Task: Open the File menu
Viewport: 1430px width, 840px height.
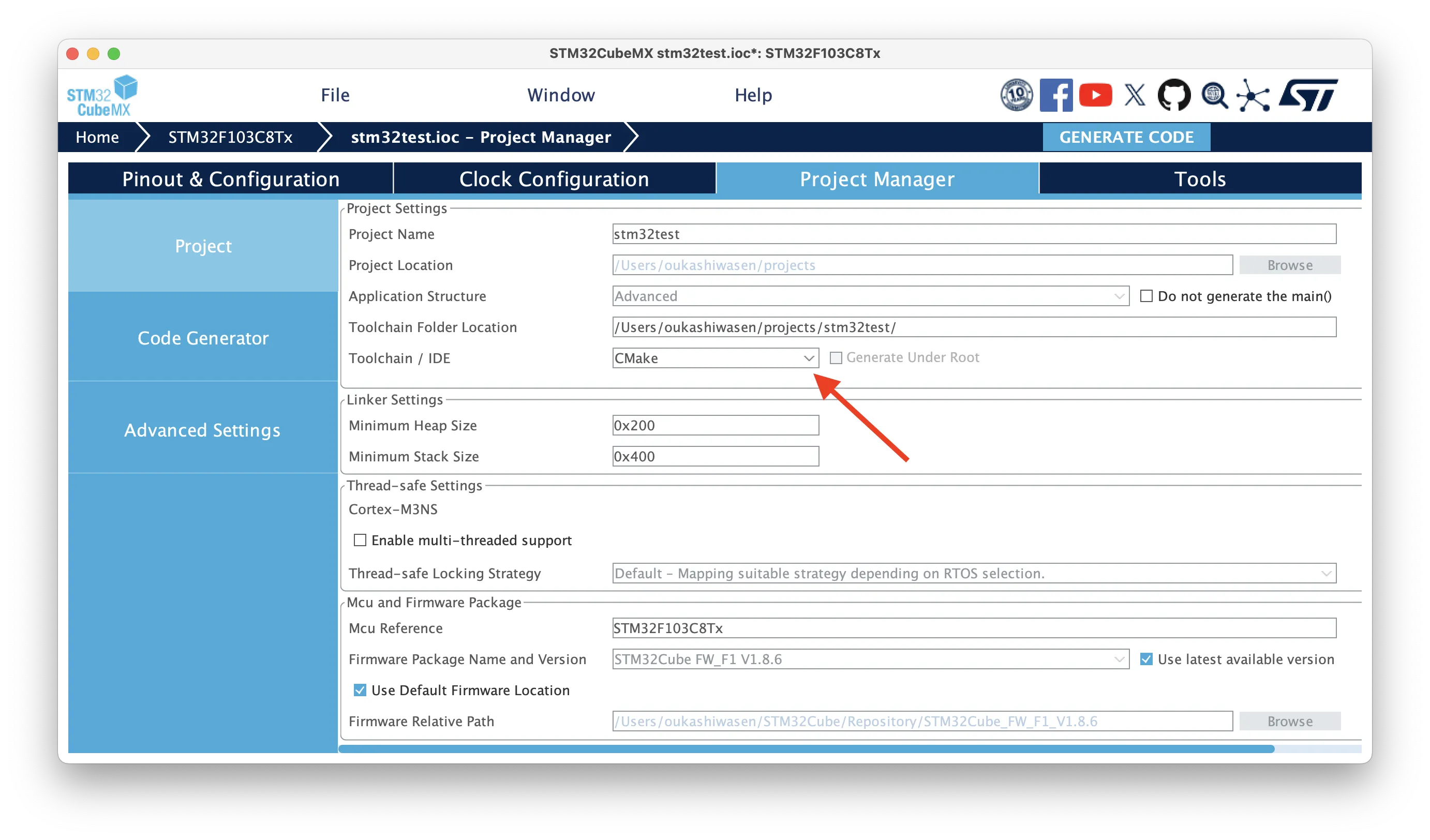Action: click(x=335, y=95)
